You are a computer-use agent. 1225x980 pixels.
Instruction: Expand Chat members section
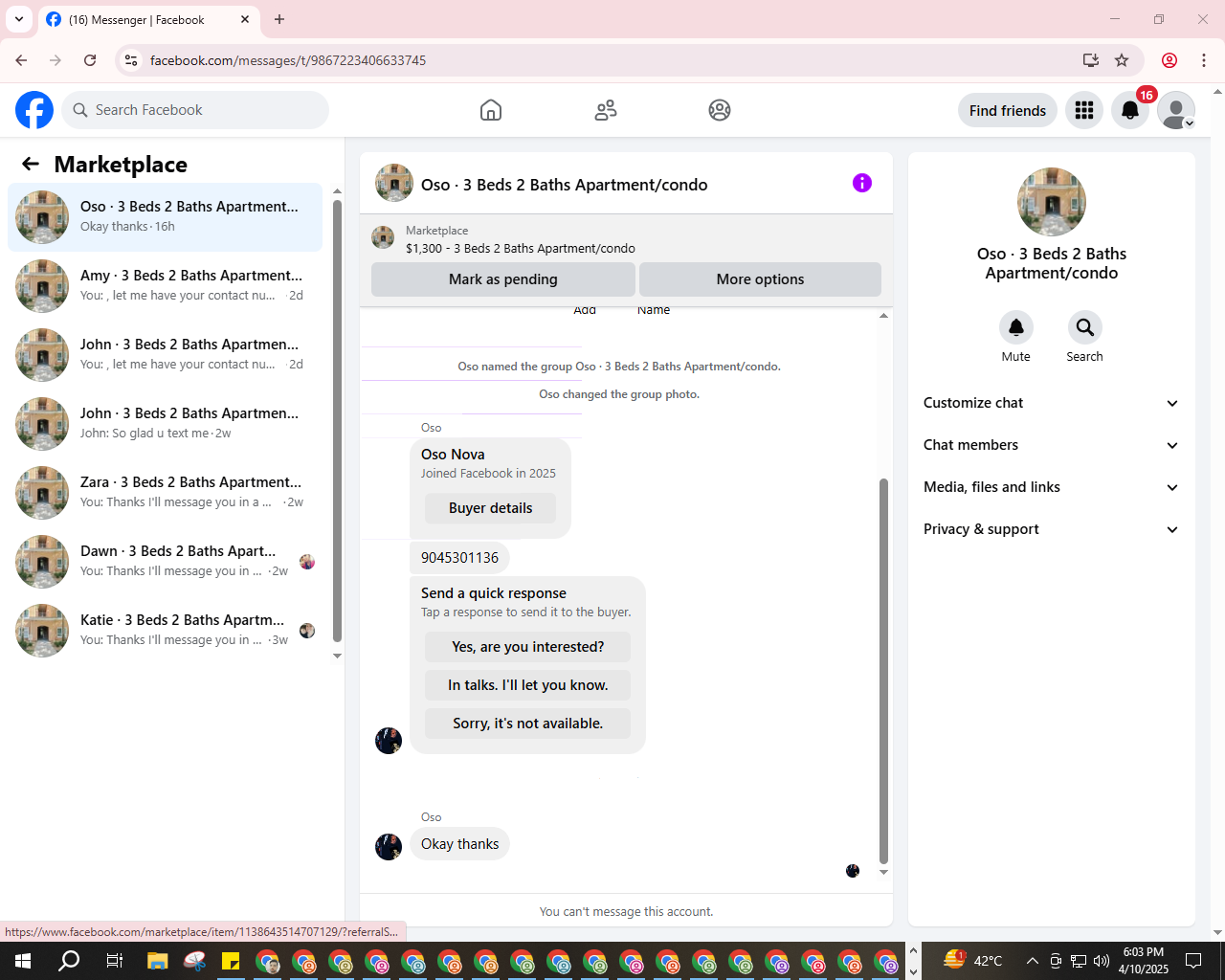coord(1051,445)
